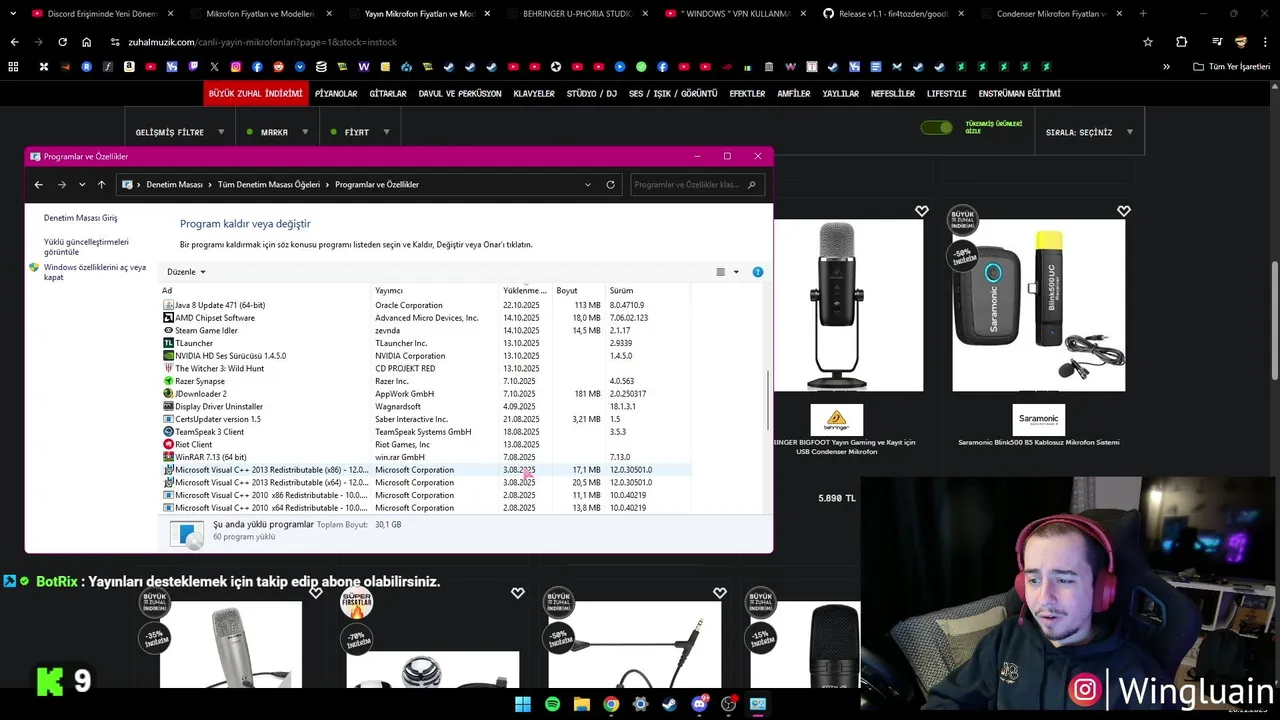Launch File Explorer from the taskbar

[581, 704]
